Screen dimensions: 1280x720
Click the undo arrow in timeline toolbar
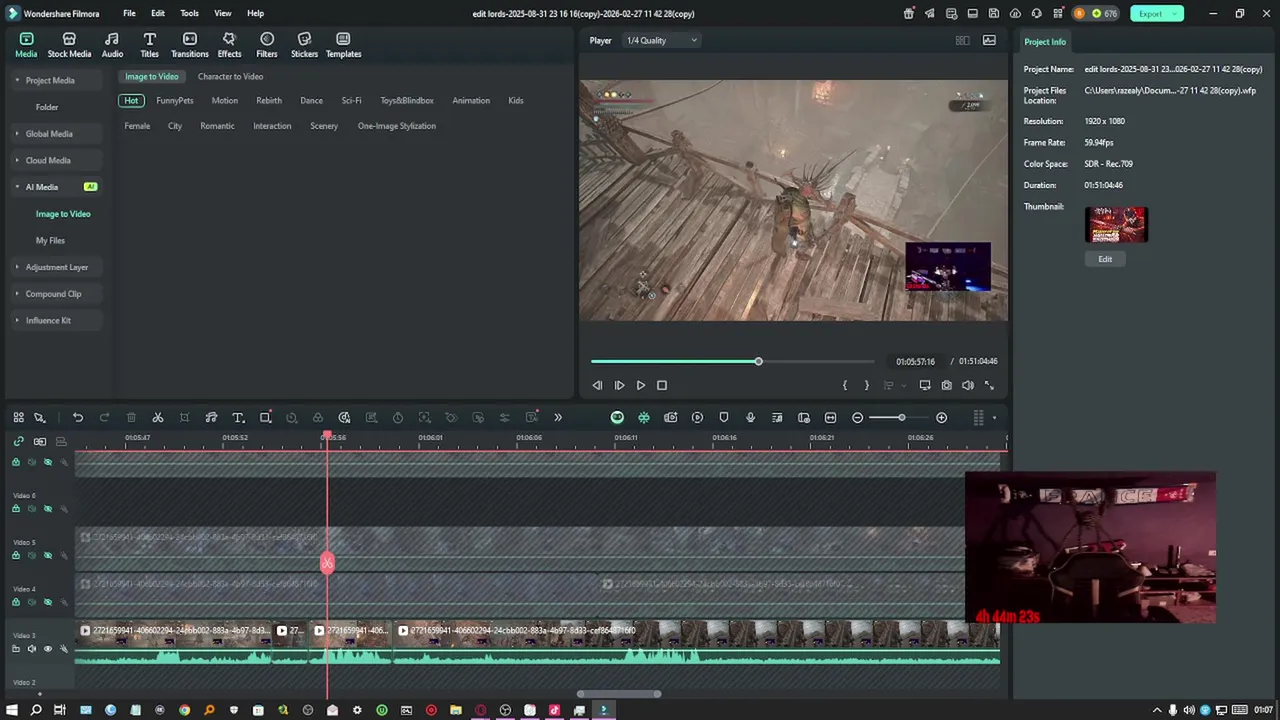pos(78,417)
